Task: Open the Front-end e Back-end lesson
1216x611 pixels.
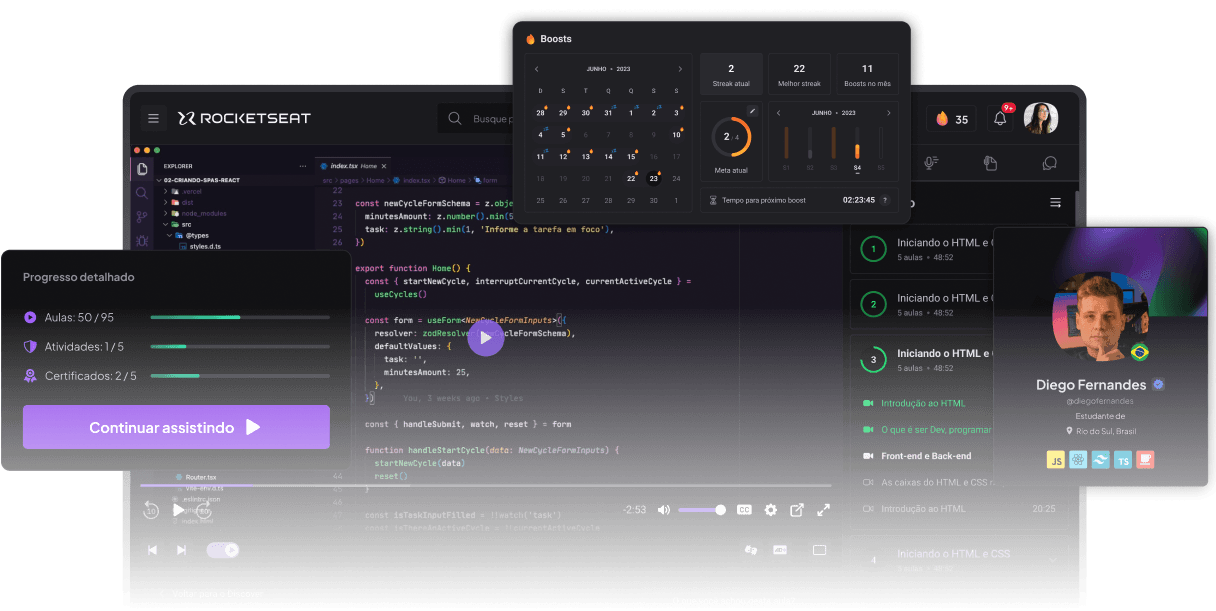Action: [925, 456]
